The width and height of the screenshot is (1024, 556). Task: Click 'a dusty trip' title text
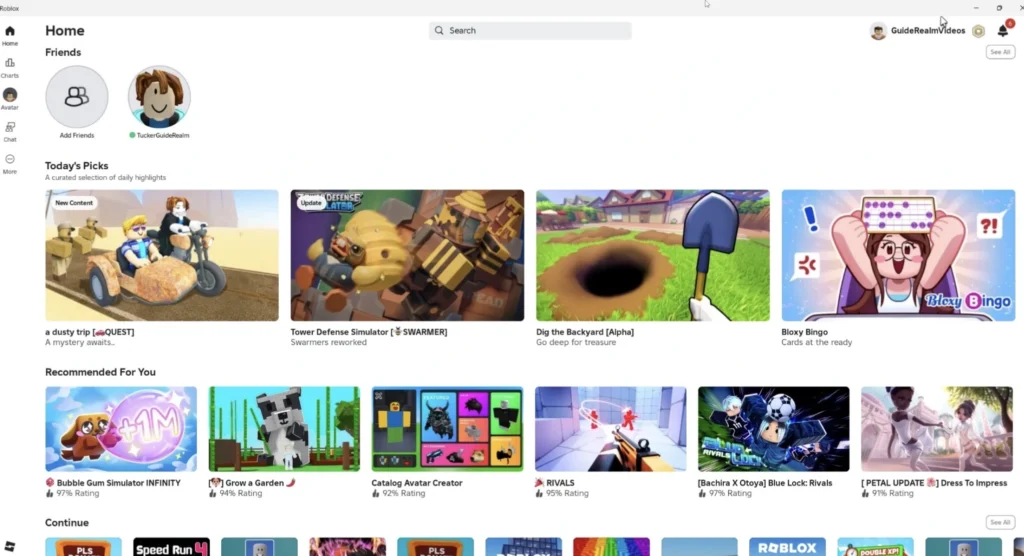pyautogui.click(x=89, y=332)
